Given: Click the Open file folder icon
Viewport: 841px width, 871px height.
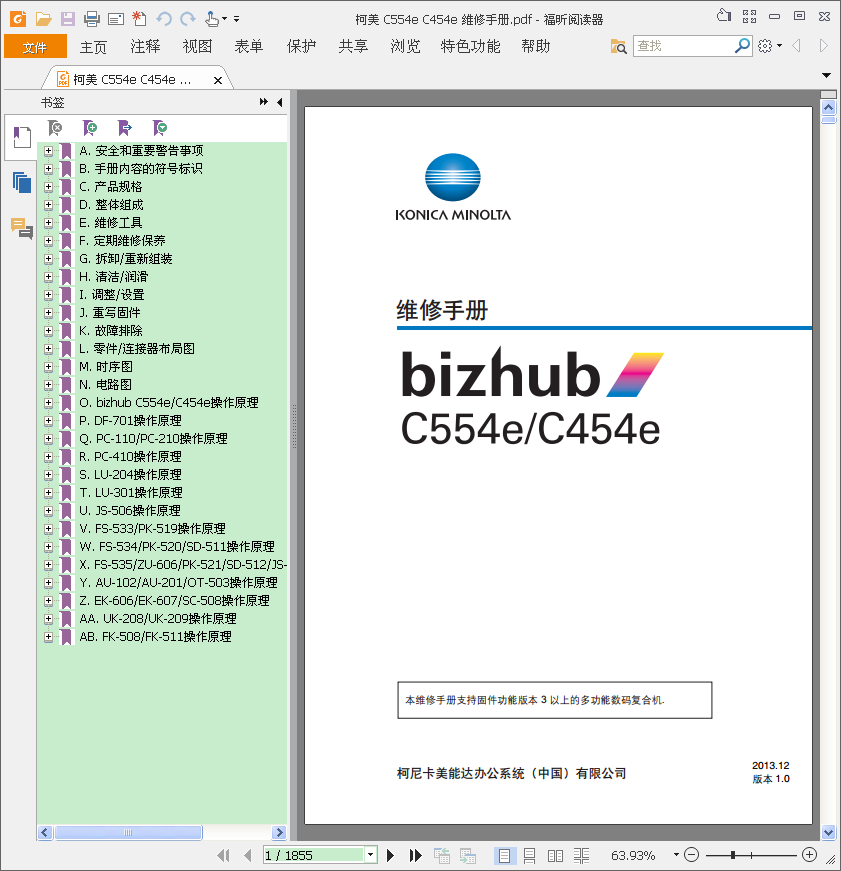Looking at the screenshot, I should (x=43, y=19).
